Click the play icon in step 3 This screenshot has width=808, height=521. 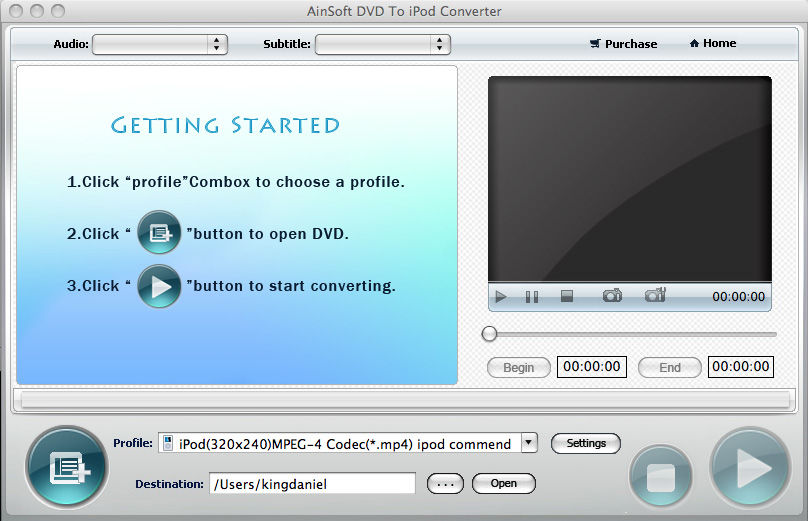click(x=159, y=286)
